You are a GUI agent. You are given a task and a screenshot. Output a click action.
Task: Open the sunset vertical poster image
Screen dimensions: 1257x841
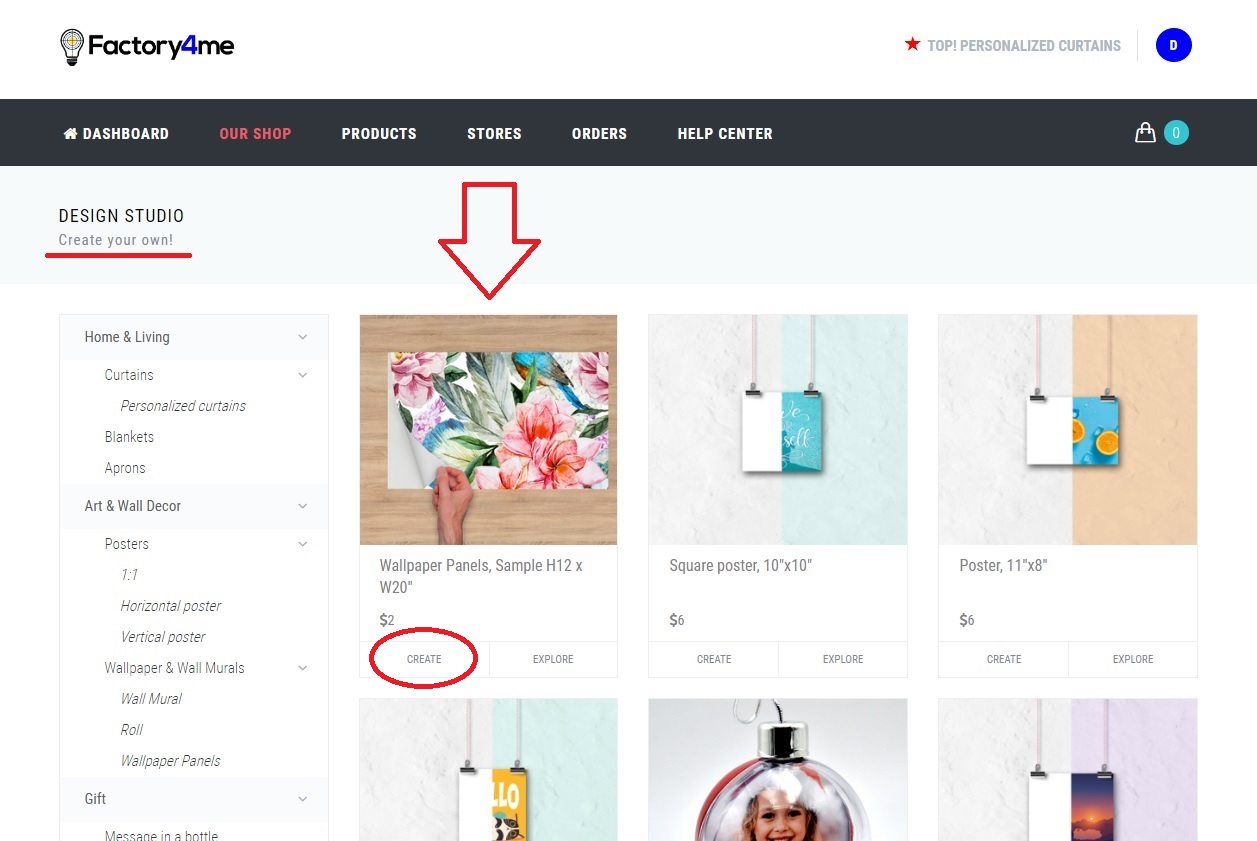coord(1068,770)
